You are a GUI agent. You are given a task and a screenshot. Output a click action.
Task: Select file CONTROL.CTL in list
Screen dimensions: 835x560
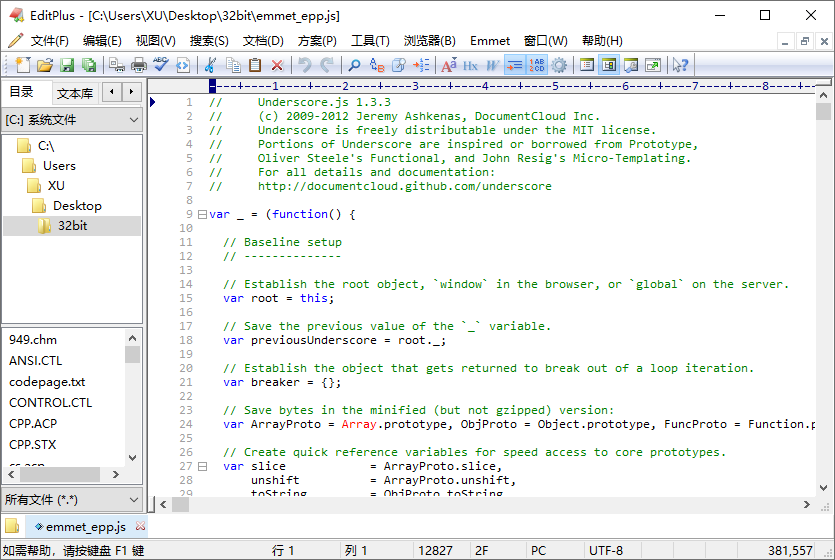[x=50, y=402]
